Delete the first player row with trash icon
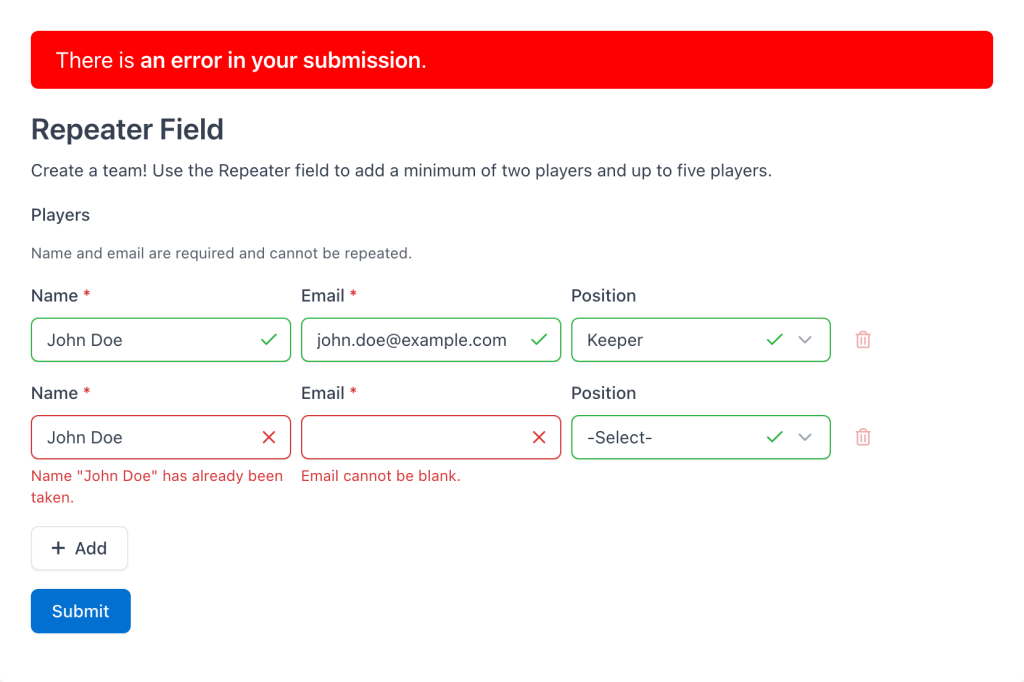 point(863,340)
